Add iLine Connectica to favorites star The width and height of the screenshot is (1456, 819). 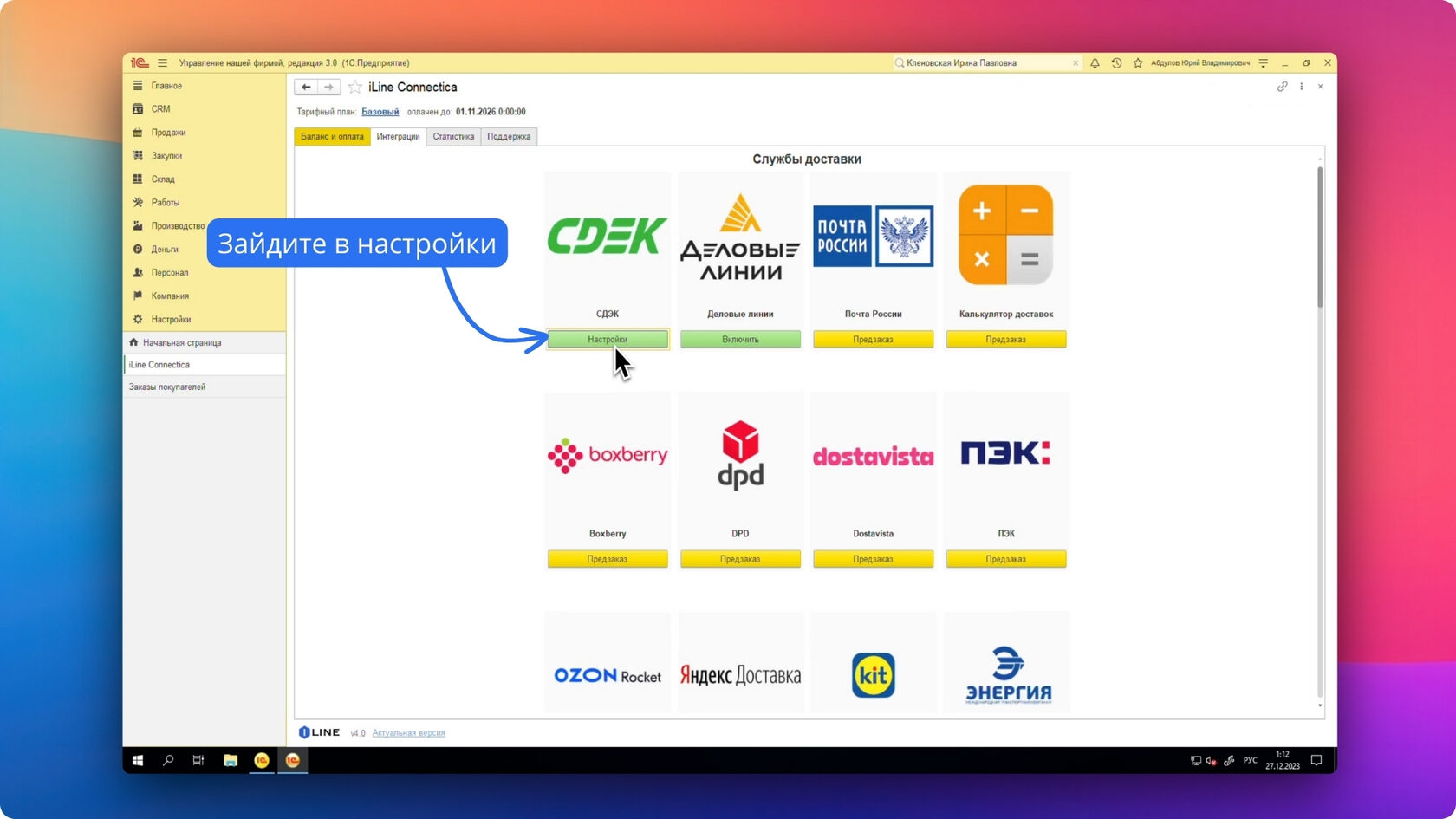pos(354,87)
